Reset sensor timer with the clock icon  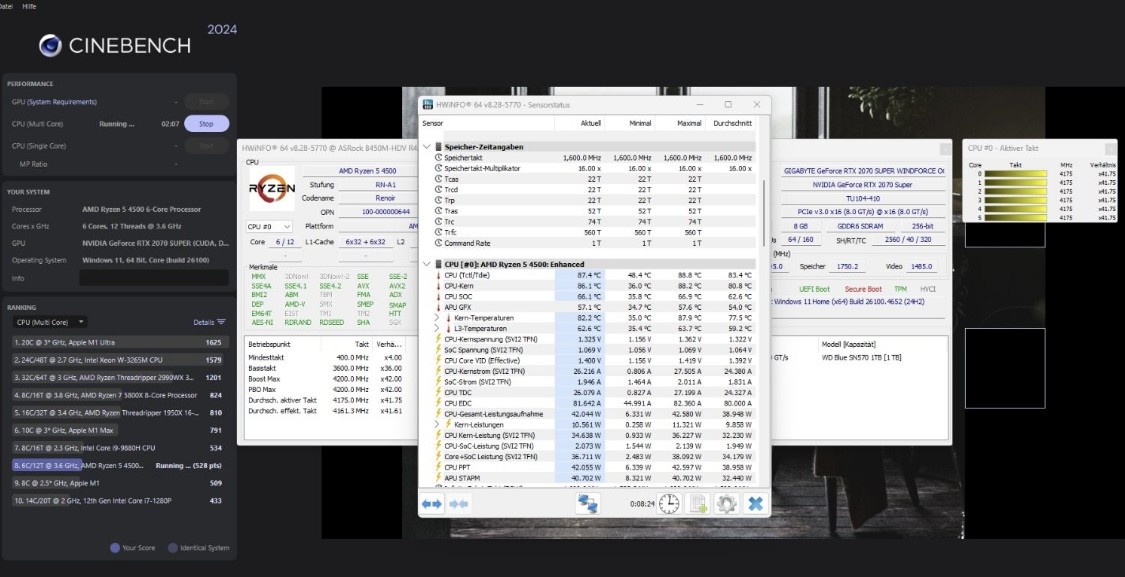[668, 504]
